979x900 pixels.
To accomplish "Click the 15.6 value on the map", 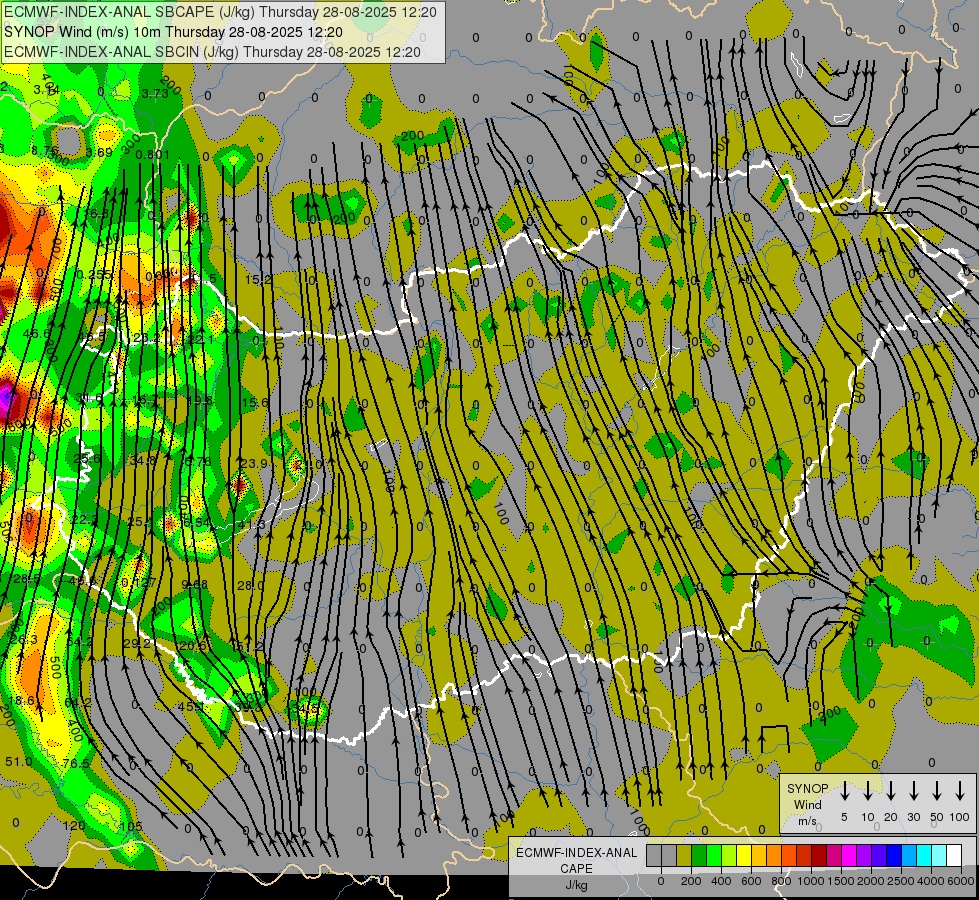I will (255, 403).
